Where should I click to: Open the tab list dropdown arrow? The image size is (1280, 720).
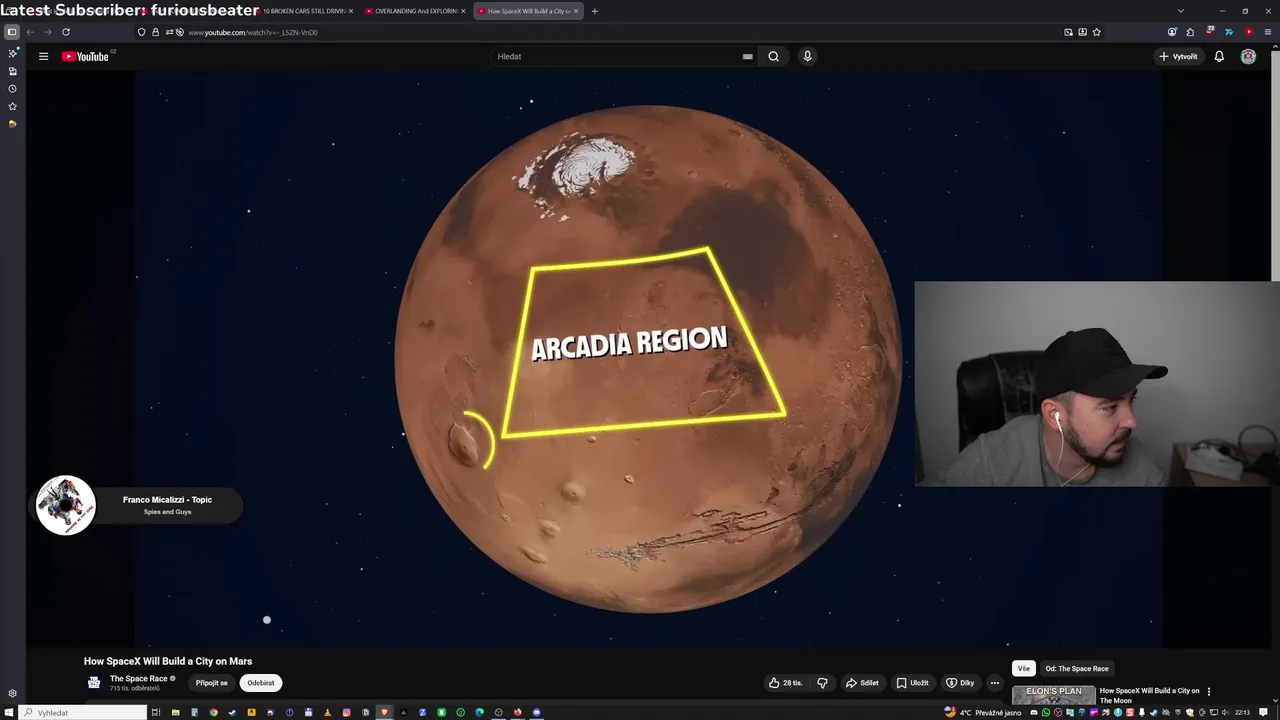pos(1181,11)
